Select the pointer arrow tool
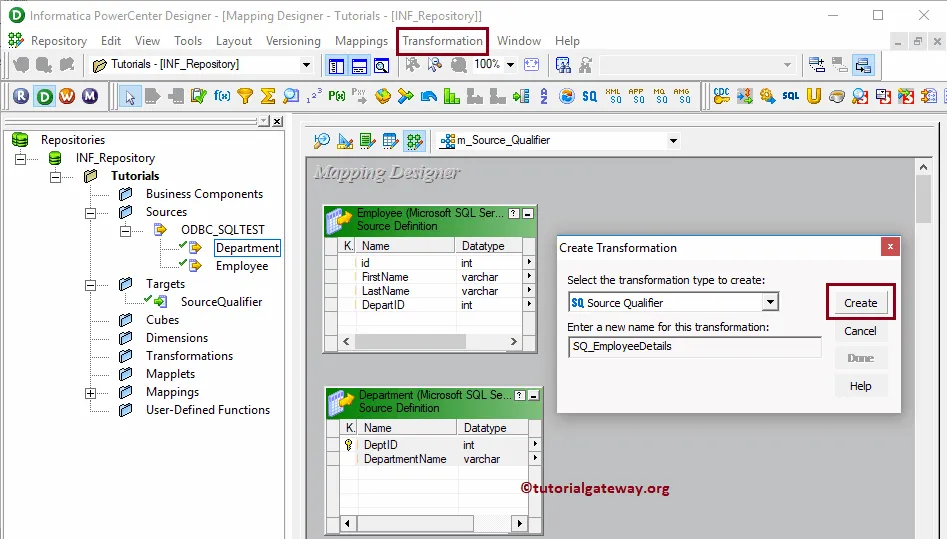 tap(130, 96)
